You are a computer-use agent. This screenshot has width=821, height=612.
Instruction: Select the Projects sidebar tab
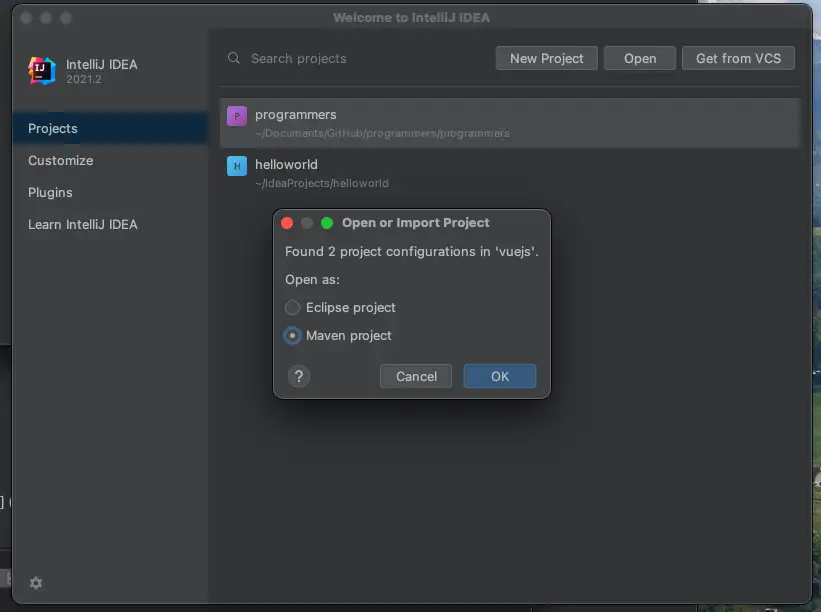(110, 128)
